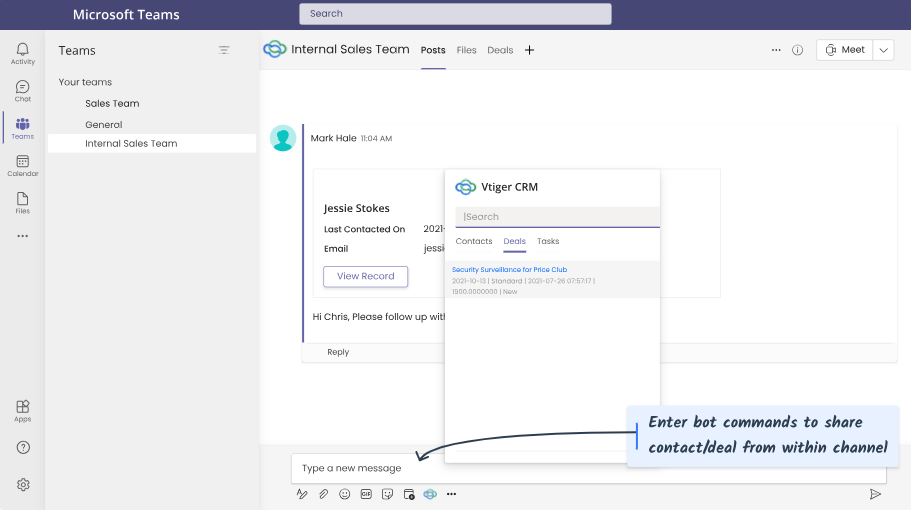The image size is (913, 514).
Task: Reply to Mark Hale's post
Action: tap(338, 352)
